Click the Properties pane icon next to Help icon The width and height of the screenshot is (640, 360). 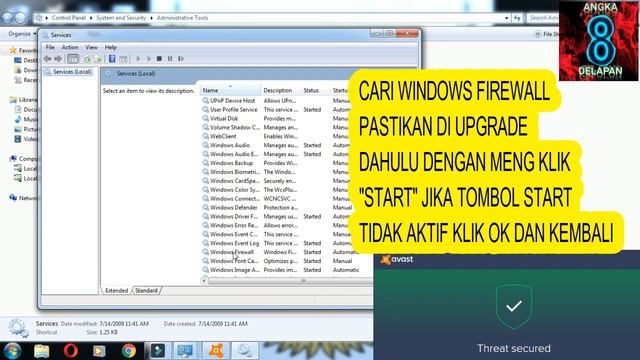[x=123, y=59]
